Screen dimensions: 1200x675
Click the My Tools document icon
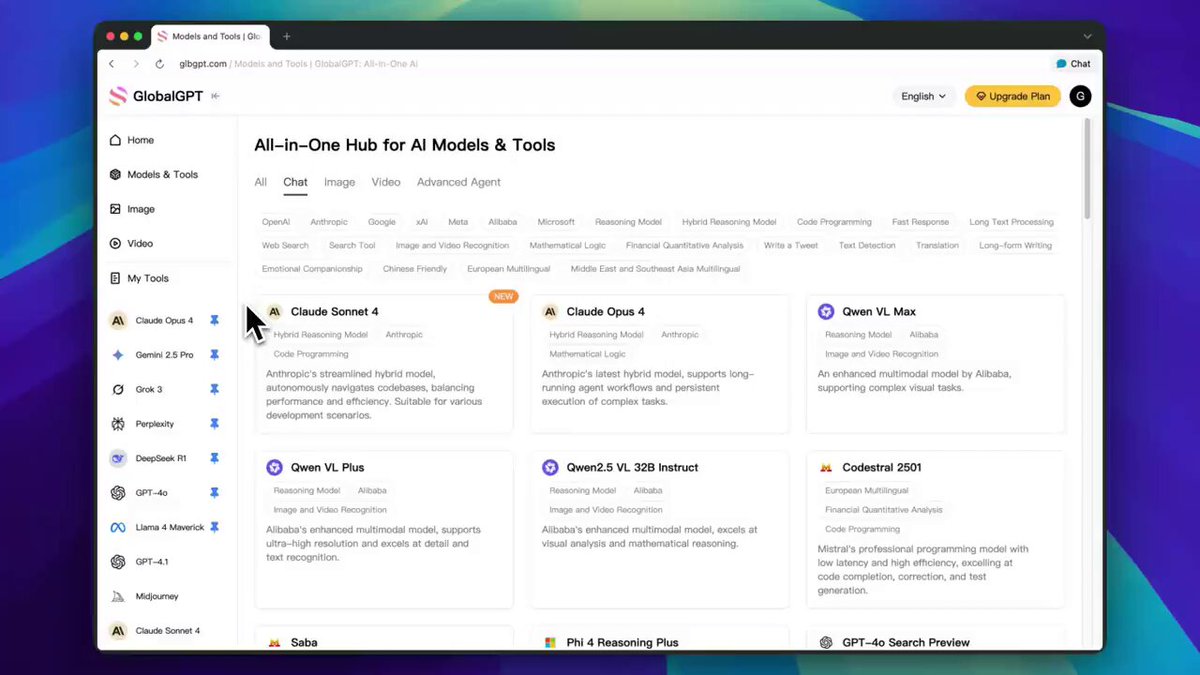click(116, 278)
